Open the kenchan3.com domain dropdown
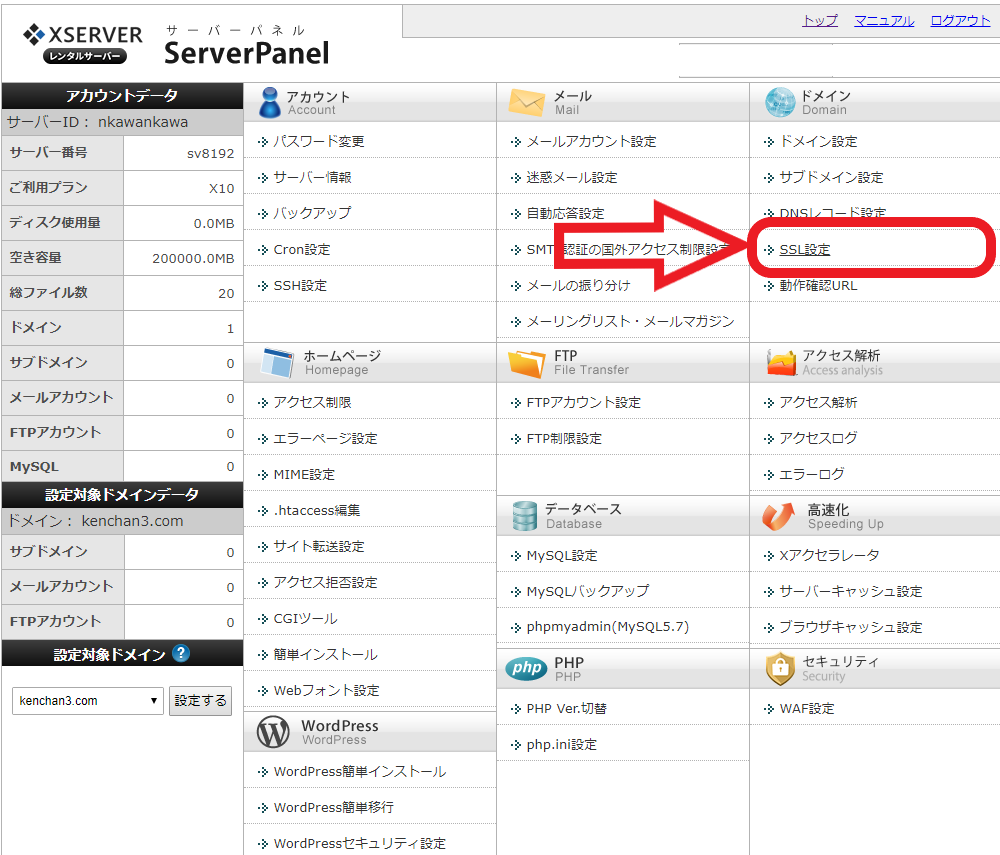 pyautogui.click(x=88, y=701)
